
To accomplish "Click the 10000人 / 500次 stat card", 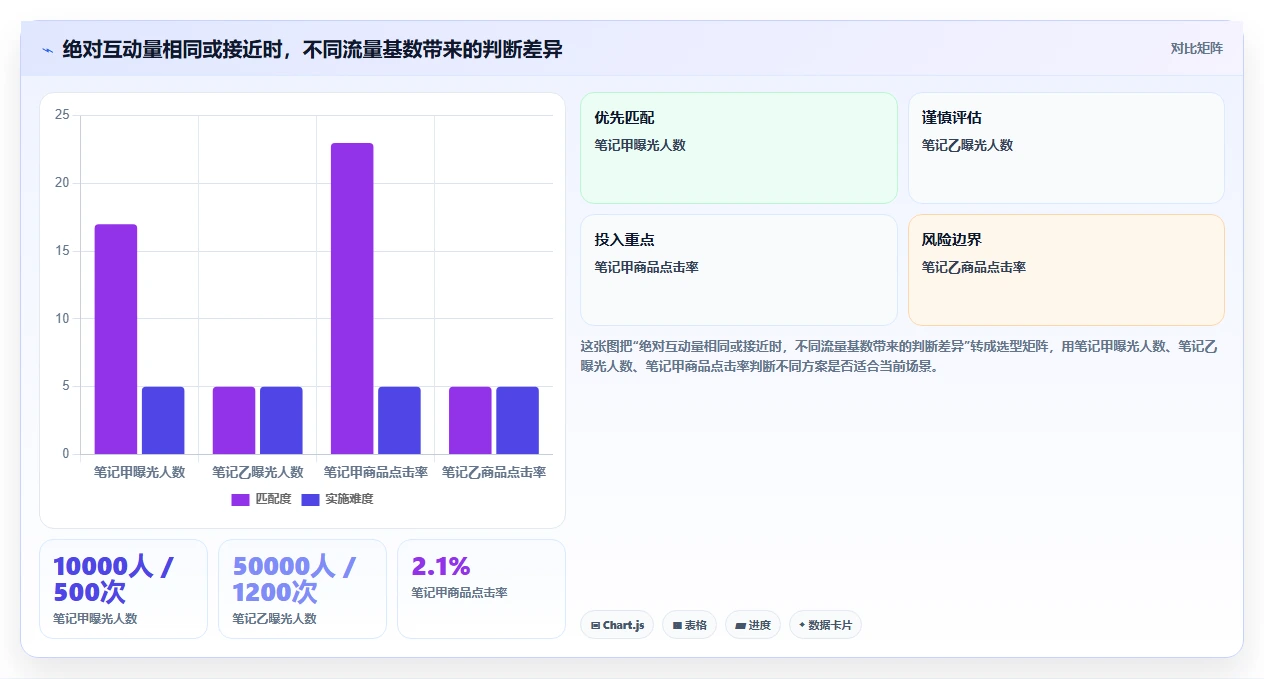I will [x=123, y=589].
